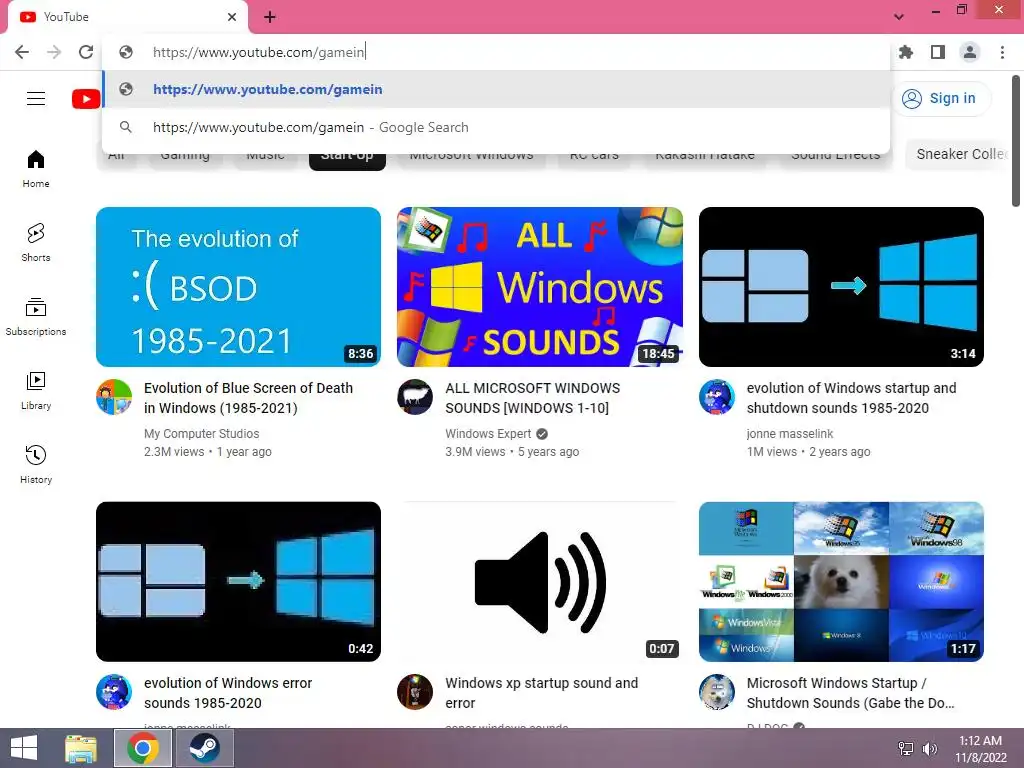
Task: Open the ALL Windows SOUNDS thumbnail
Action: coord(539,287)
